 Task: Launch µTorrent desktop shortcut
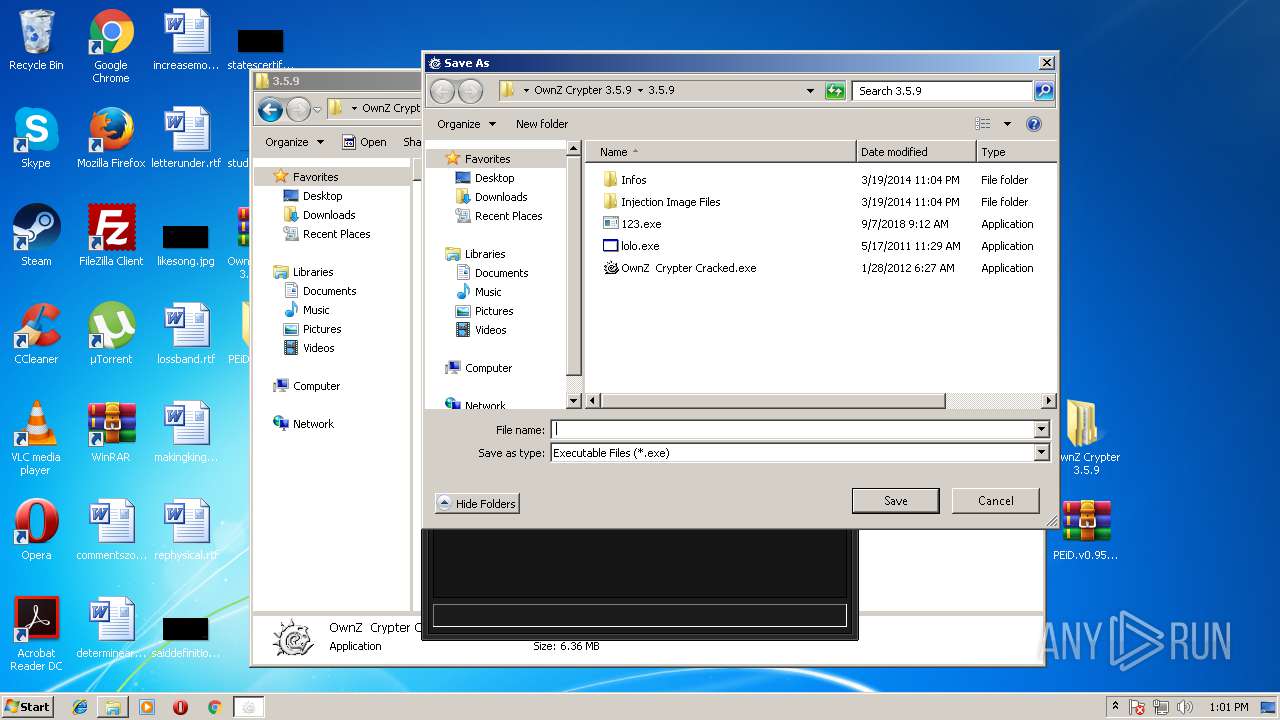[111, 335]
